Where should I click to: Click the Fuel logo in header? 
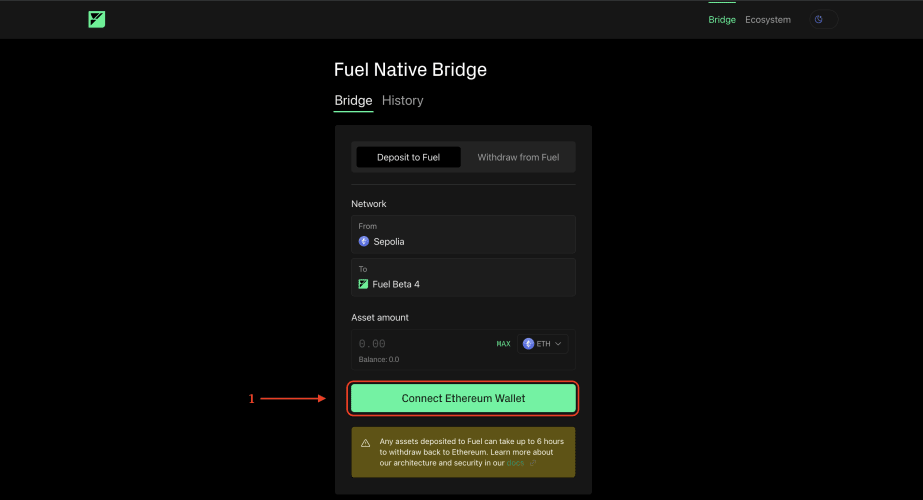pos(96,19)
